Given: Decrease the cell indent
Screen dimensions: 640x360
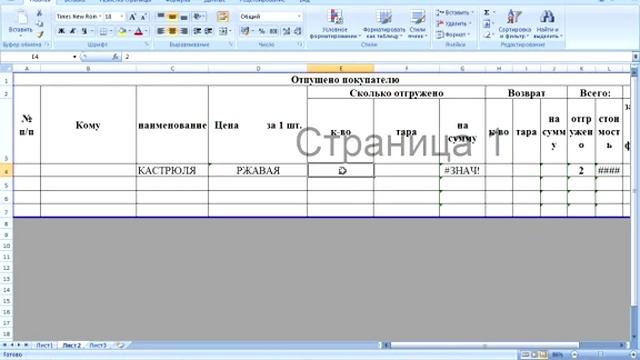Looking at the screenshot, I should [197, 31].
